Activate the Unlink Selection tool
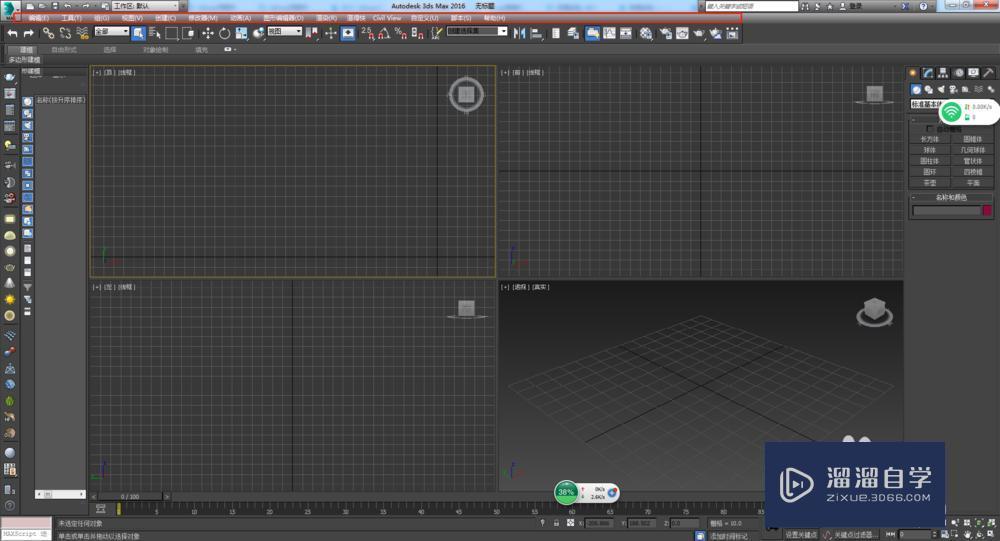This screenshot has height=541, width=1000. [x=65, y=33]
